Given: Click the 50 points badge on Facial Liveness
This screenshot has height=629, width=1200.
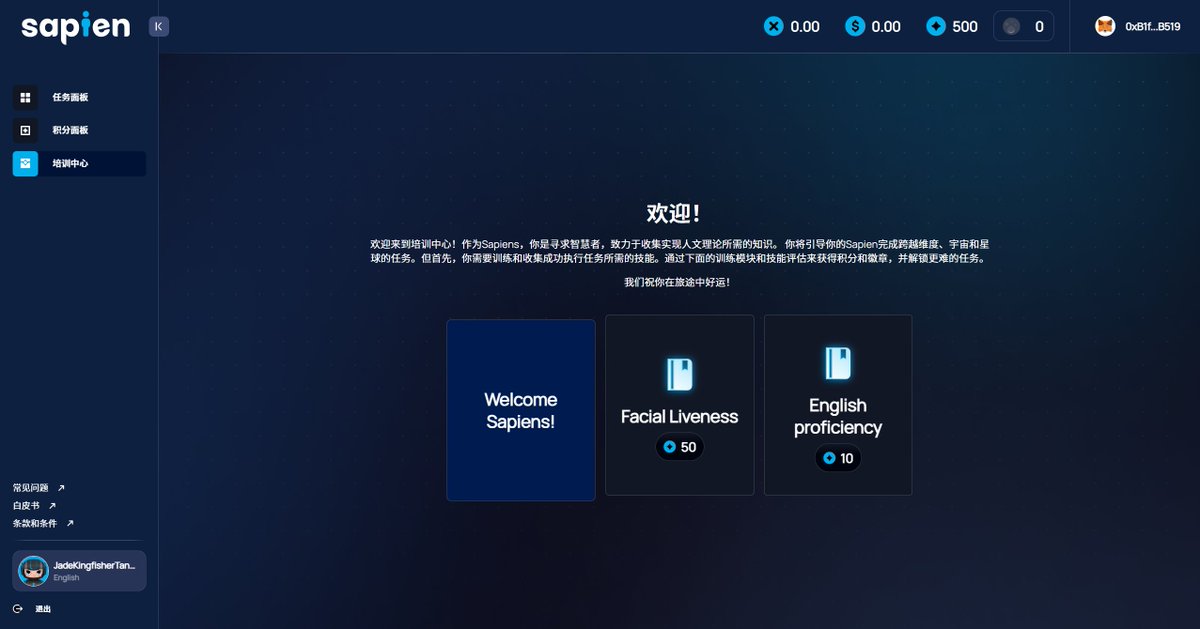Looking at the screenshot, I should click(x=680, y=447).
